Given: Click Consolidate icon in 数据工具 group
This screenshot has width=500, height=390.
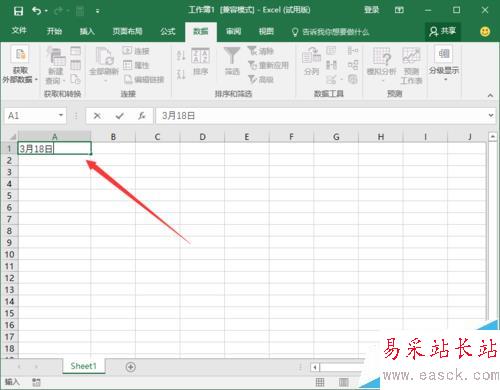Looking at the screenshot, I should 353,51.
